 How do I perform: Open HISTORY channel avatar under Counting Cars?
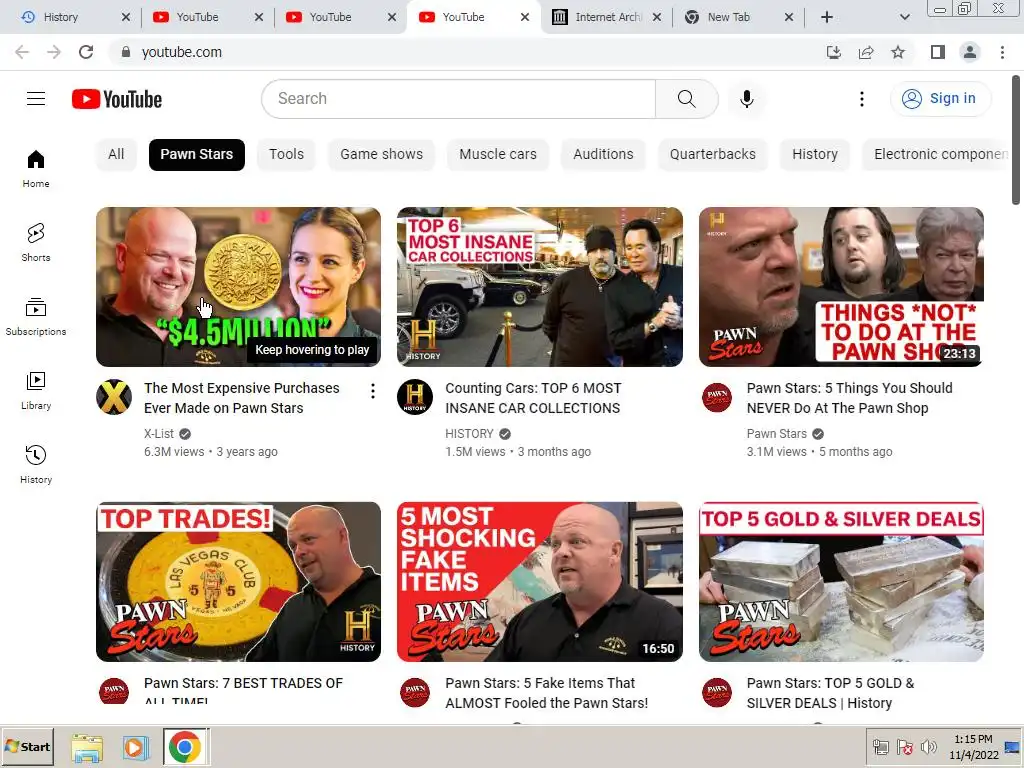(x=415, y=397)
